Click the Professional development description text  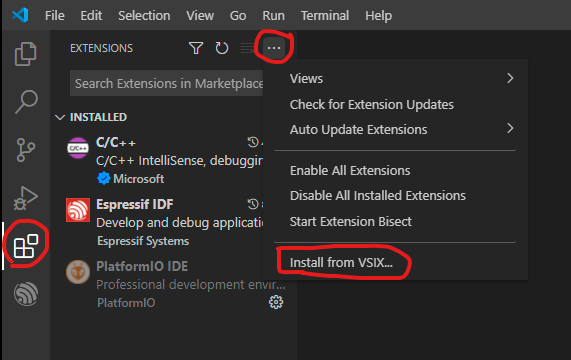[191, 284]
